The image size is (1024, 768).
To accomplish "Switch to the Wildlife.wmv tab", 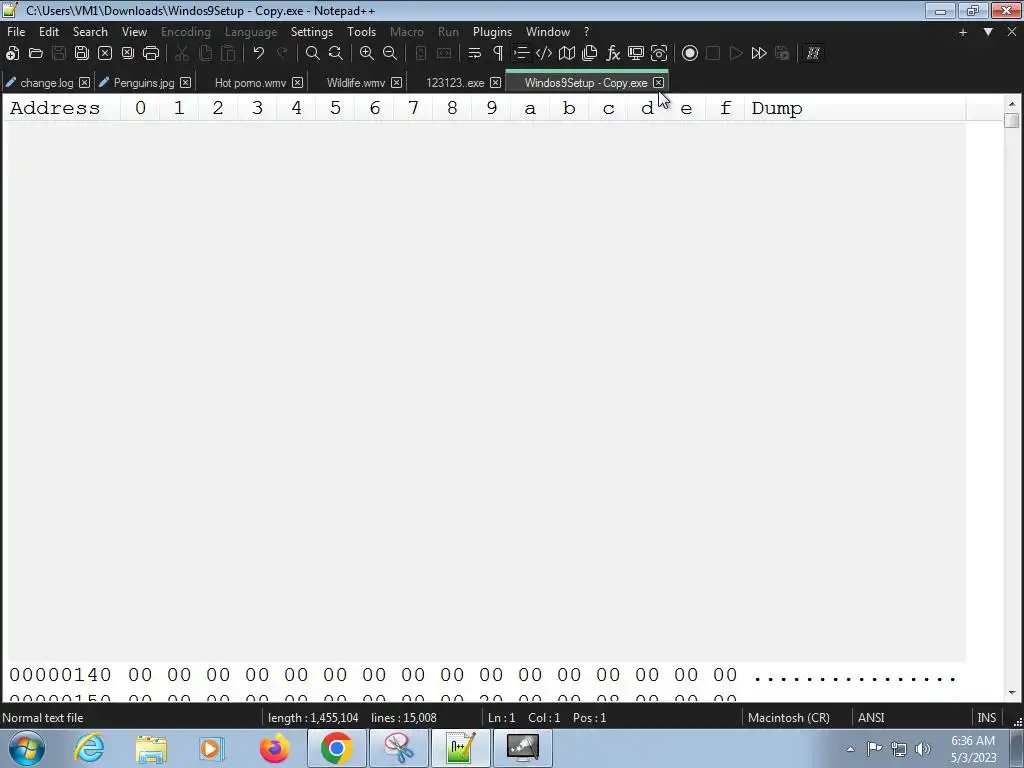I will click(x=356, y=83).
